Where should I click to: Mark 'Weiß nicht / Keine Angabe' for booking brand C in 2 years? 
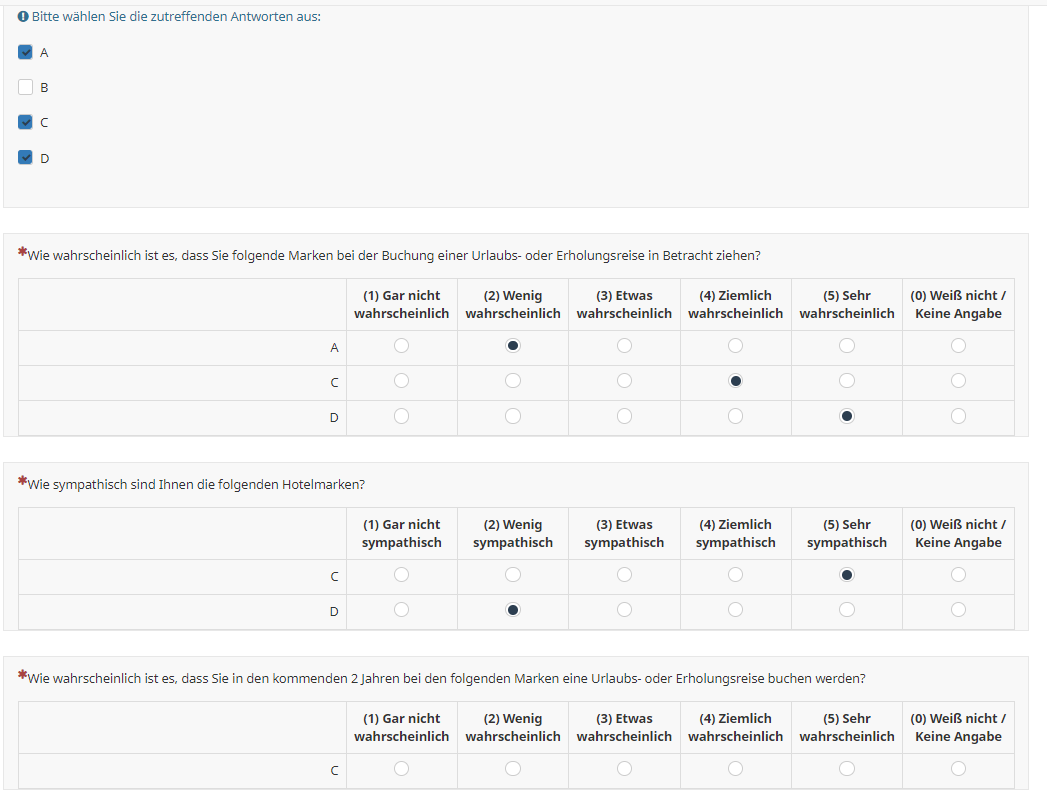click(x=958, y=769)
